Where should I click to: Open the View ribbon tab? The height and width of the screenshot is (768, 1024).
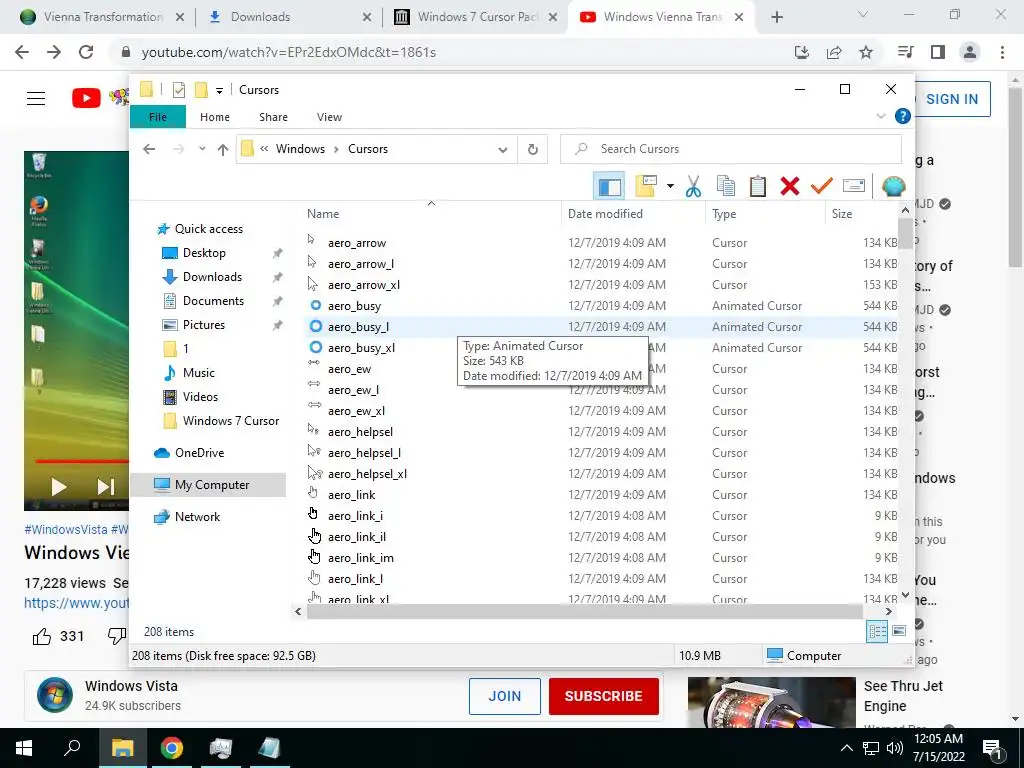(x=329, y=117)
